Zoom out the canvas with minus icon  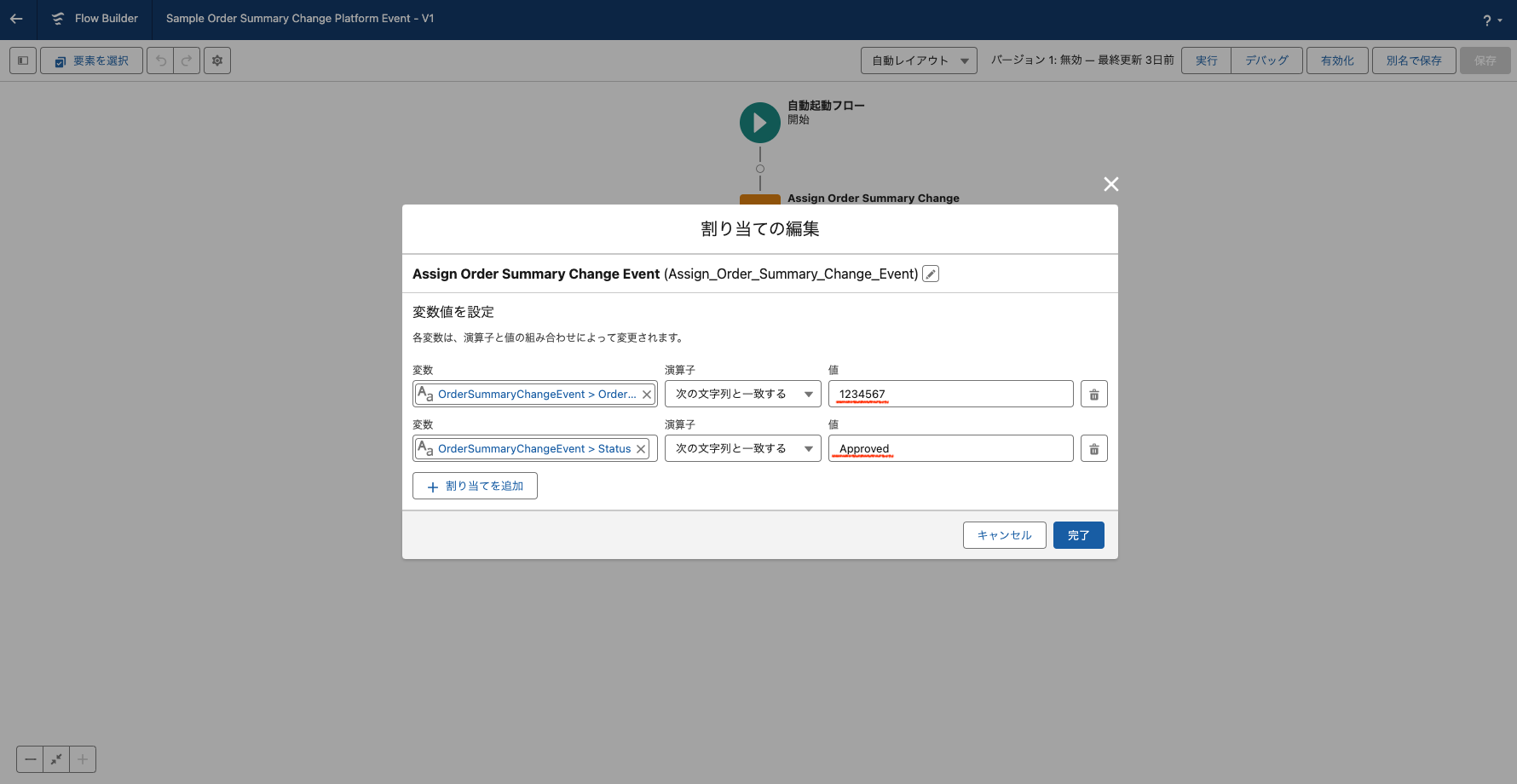[x=30, y=759]
